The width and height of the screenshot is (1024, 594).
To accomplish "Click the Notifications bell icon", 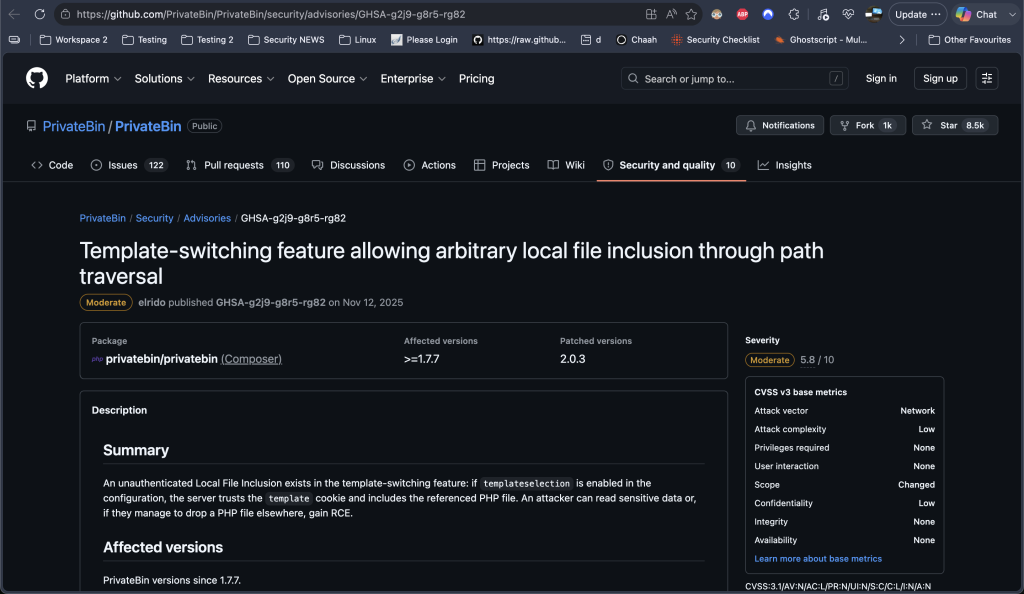I will [750, 125].
